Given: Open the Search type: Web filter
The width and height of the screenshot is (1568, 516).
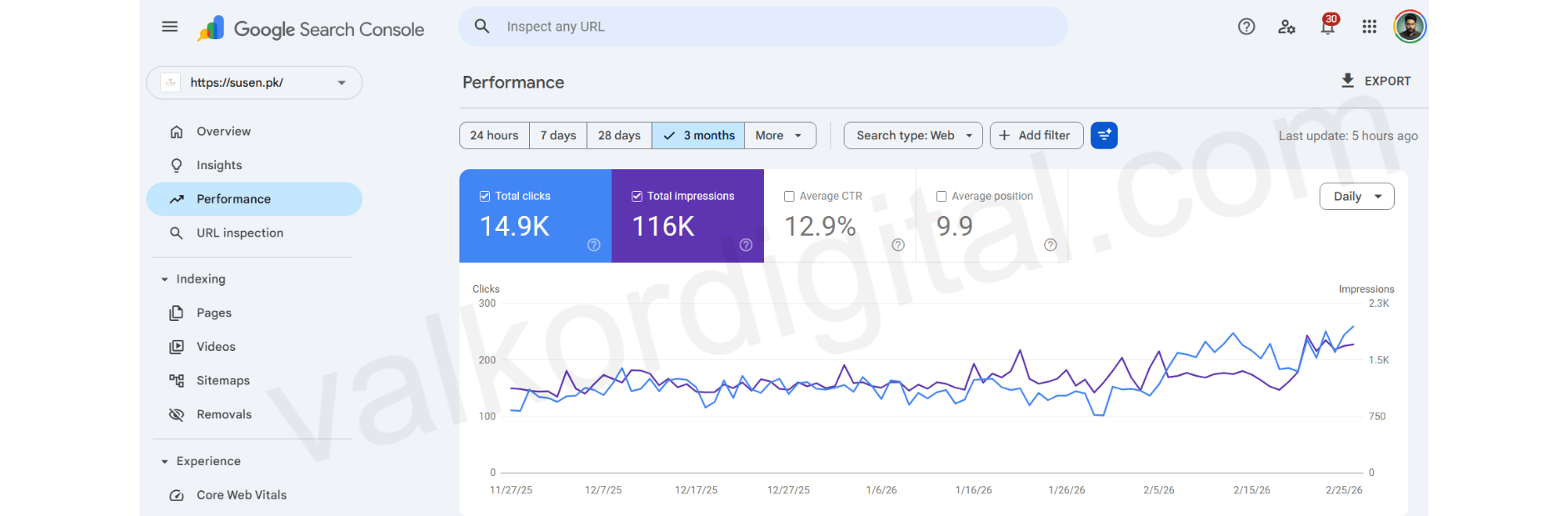Looking at the screenshot, I should 912,135.
